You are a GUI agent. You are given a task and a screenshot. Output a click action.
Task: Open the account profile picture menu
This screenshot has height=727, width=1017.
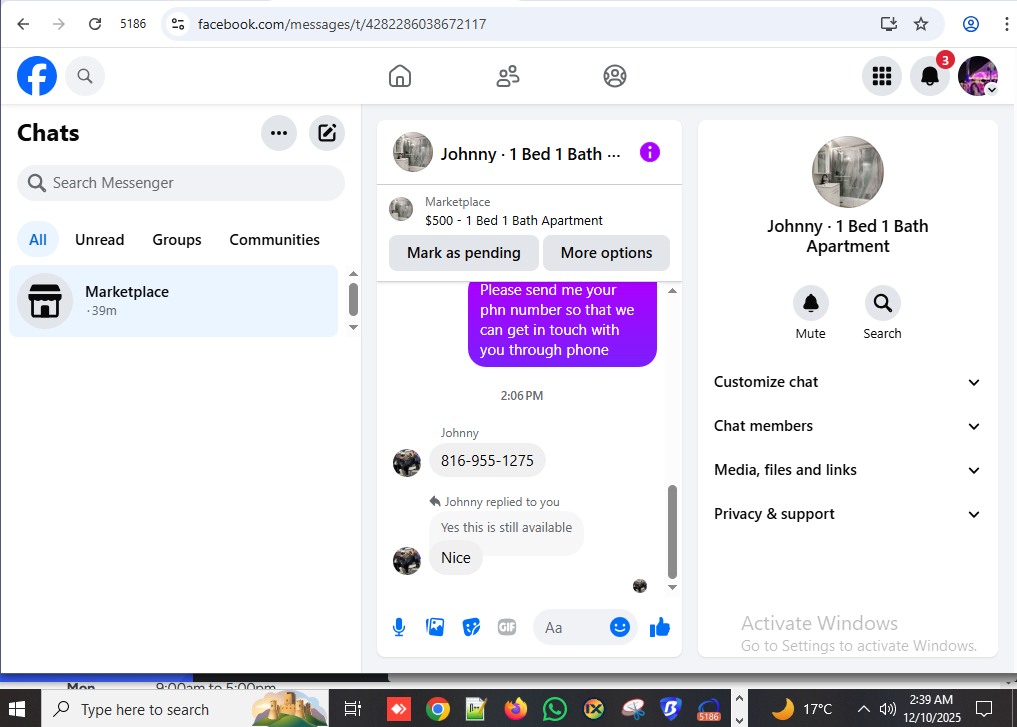[978, 76]
